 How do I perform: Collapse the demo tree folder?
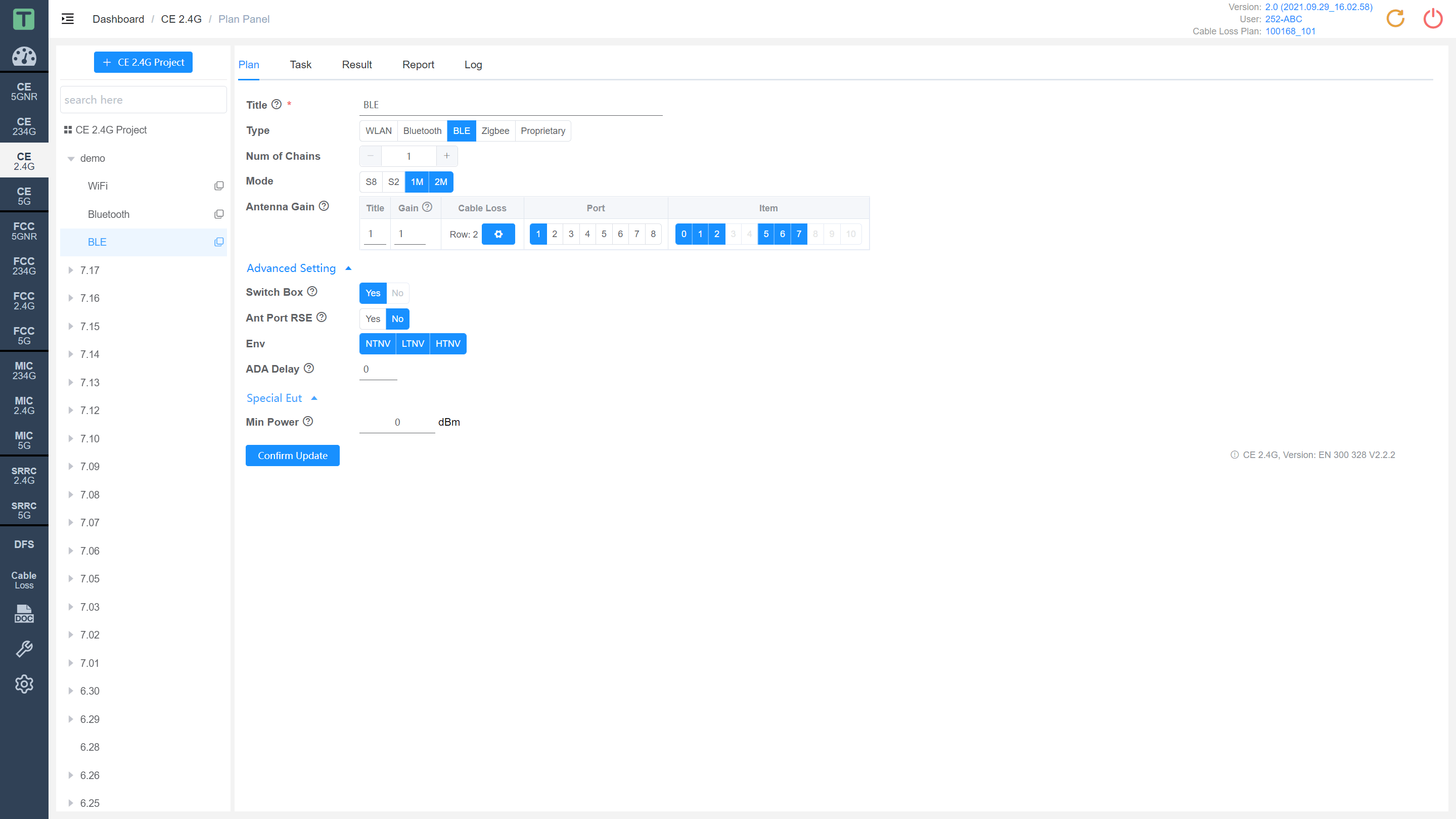point(71,159)
